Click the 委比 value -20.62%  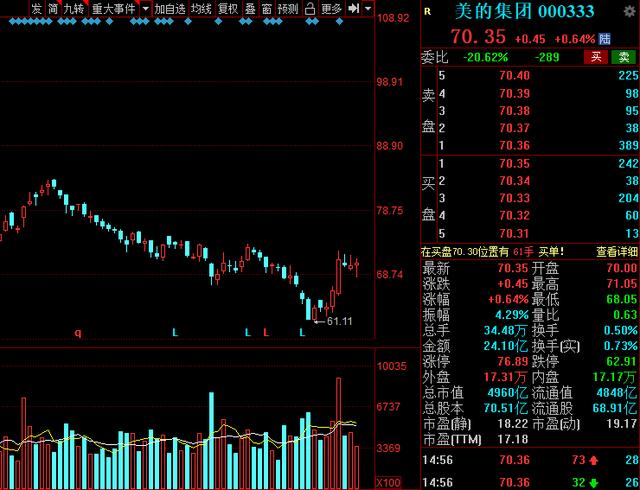485,57
